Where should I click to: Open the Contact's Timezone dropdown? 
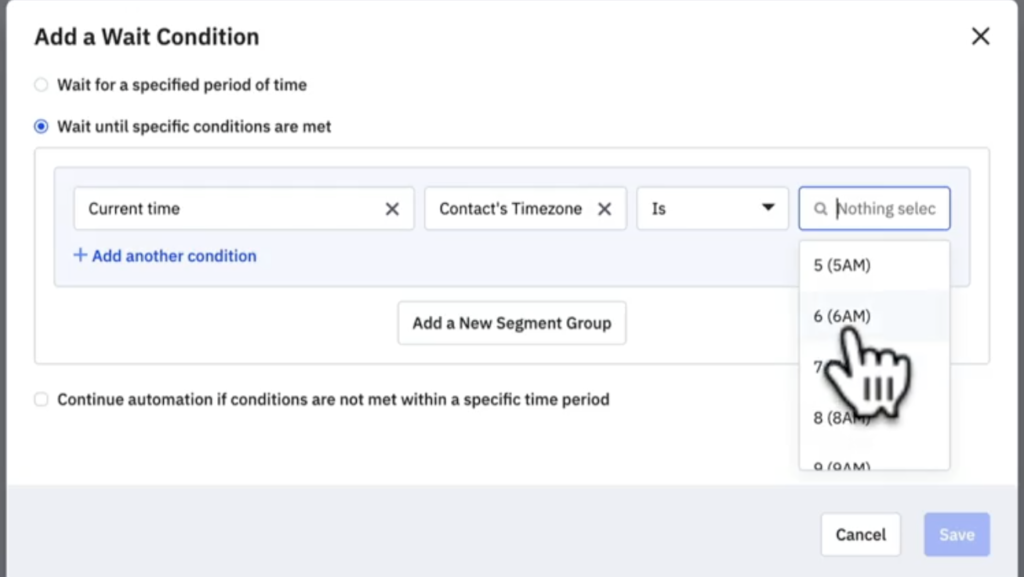pos(510,209)
